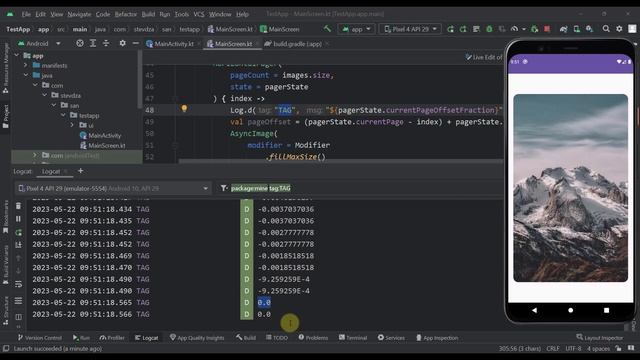
Task: Toggle the Live Edit indicator
Action: tap(484, 58)
